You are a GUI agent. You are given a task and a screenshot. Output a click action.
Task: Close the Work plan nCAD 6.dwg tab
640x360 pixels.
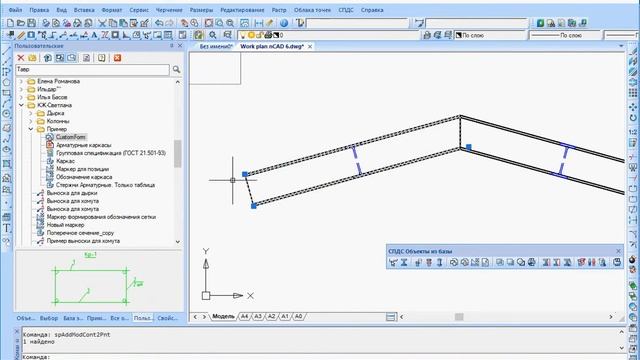click(310, 47)
